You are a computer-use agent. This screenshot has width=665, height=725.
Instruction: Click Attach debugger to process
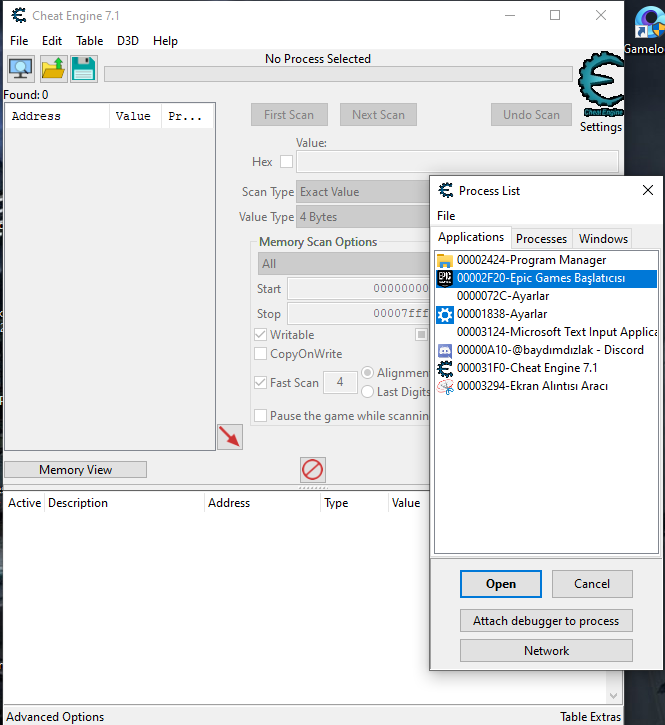(x=546, y=621)
